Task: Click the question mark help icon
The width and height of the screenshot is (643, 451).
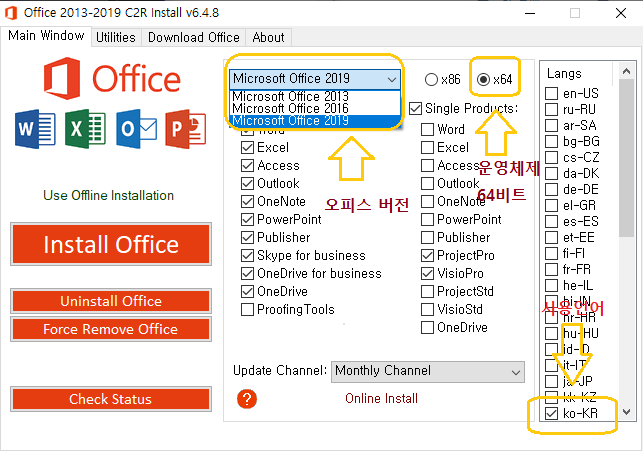Action: [x=247, y=399]
